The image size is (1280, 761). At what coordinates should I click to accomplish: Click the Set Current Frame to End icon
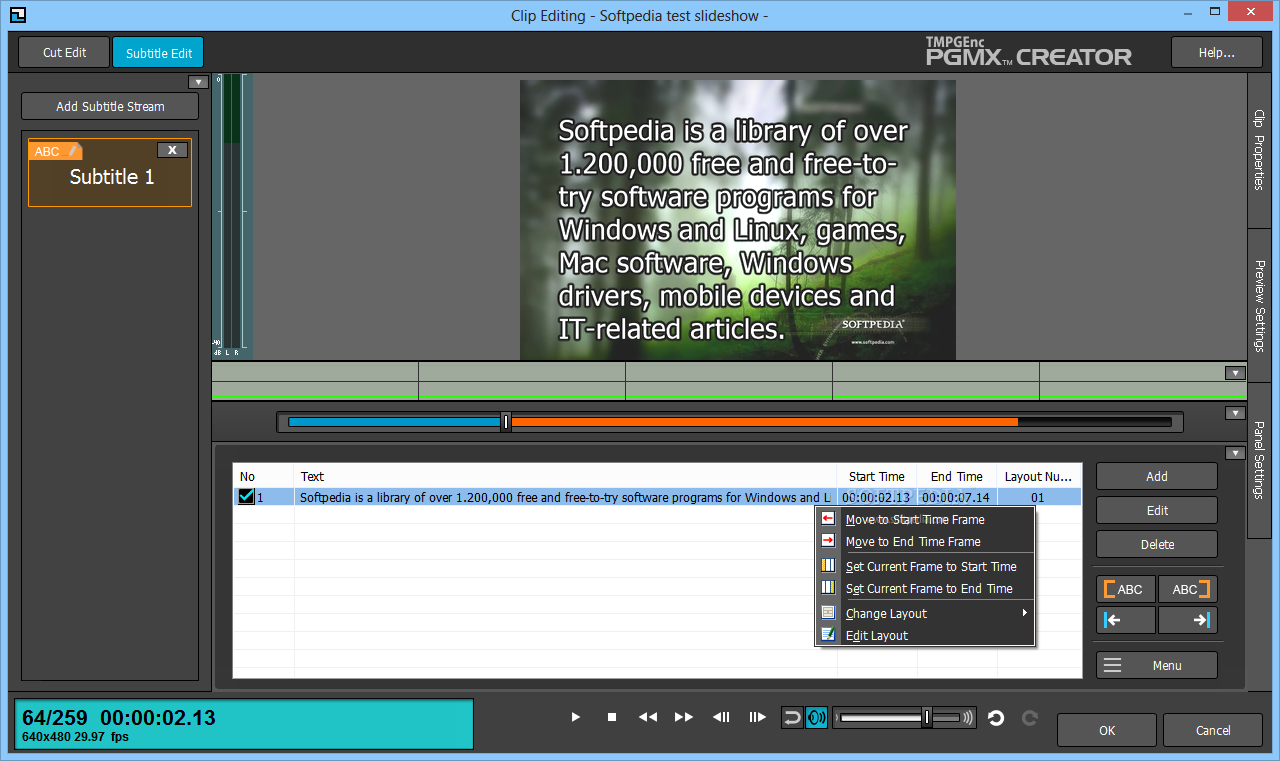828,588
